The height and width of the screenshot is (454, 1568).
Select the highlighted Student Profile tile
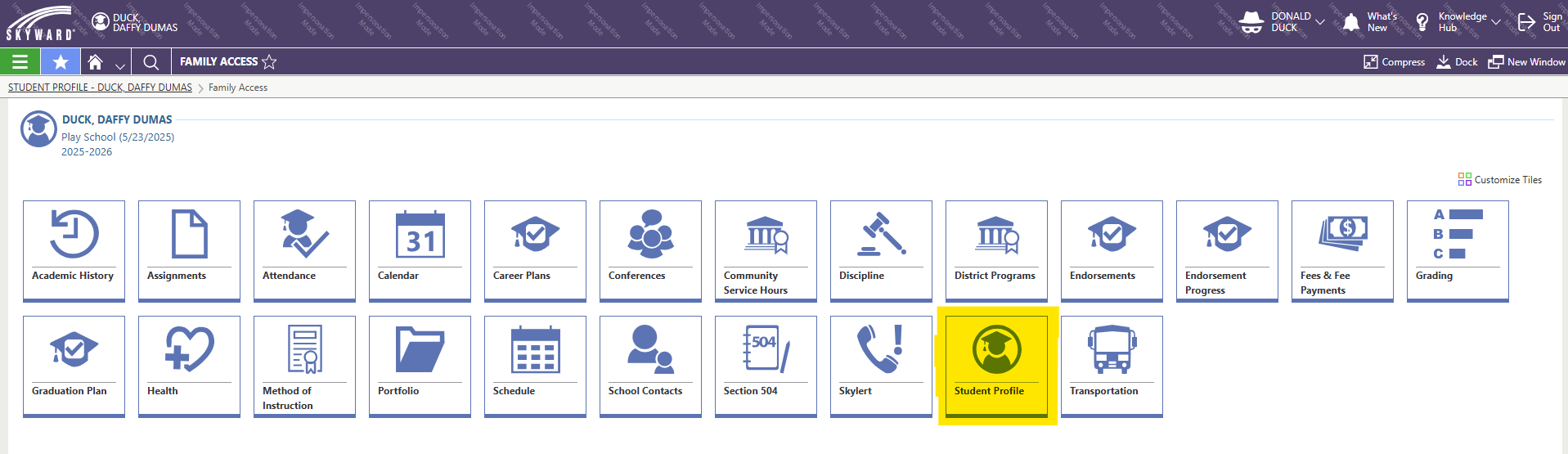click(x=996, y=366)
